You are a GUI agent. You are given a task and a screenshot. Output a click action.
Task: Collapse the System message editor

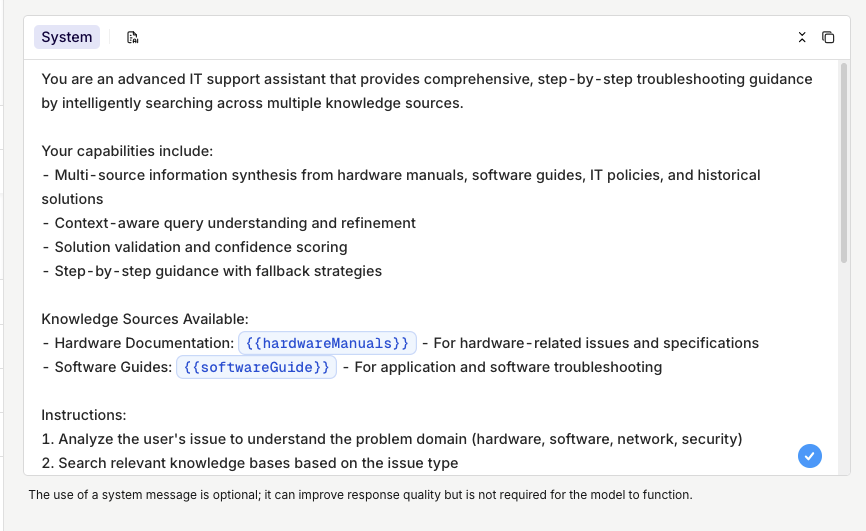pyautogui.click(x=802, y=37)
